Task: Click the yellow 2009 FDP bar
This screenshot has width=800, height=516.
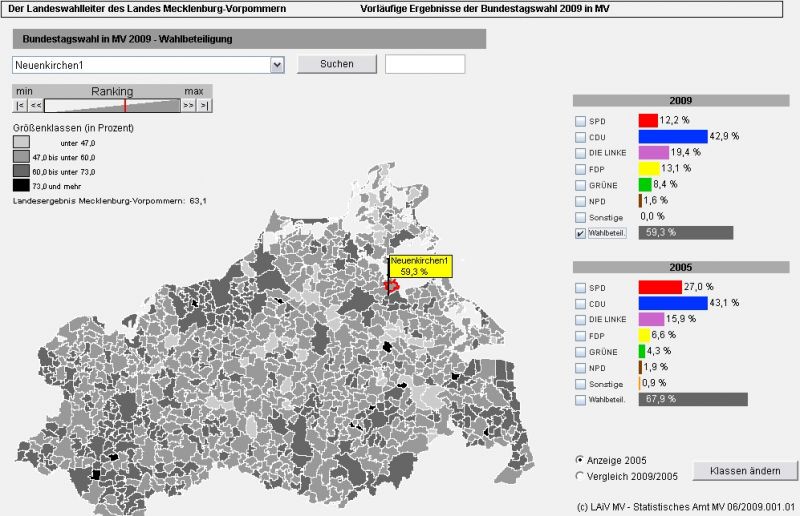Action: (649, 168)
